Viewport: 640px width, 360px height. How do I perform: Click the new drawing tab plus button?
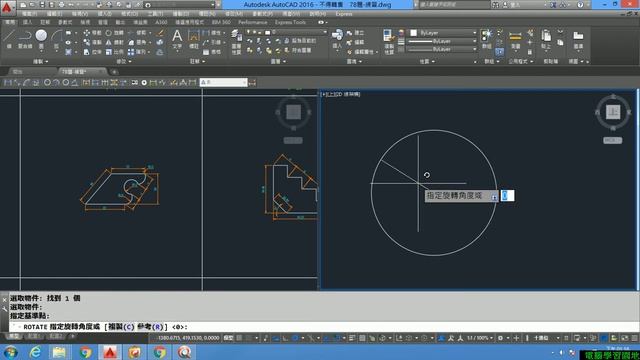[x=114, y=72]
